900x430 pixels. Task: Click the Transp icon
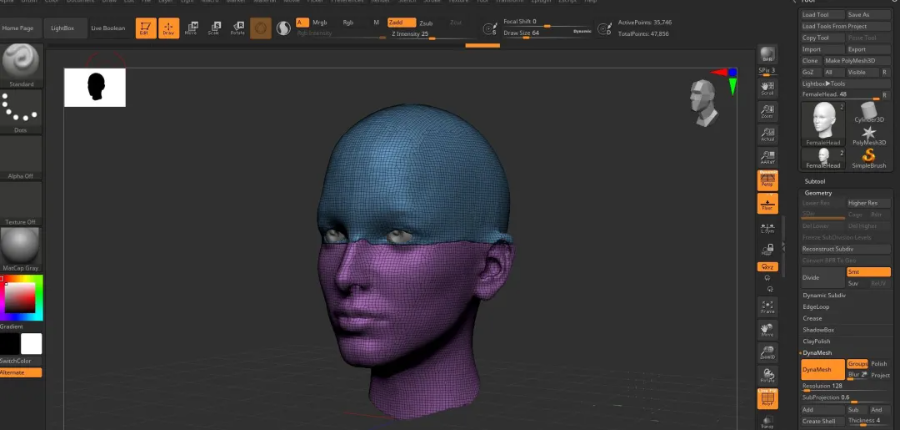(x=767, y=422)
